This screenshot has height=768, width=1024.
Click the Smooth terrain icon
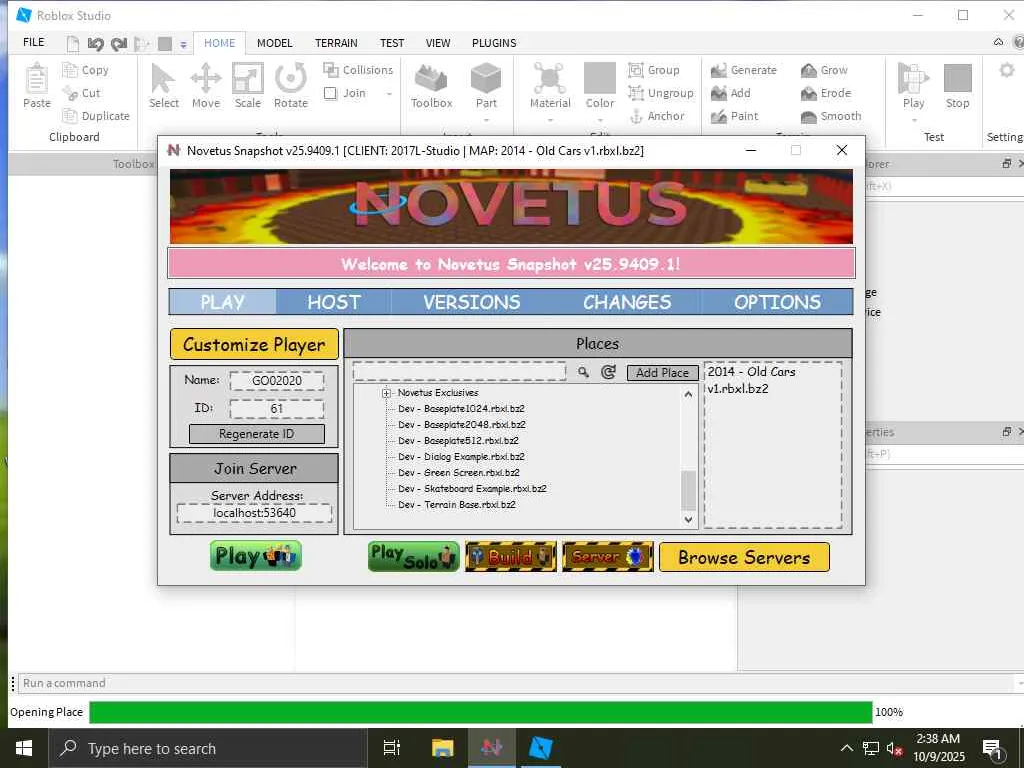(808, 116)
